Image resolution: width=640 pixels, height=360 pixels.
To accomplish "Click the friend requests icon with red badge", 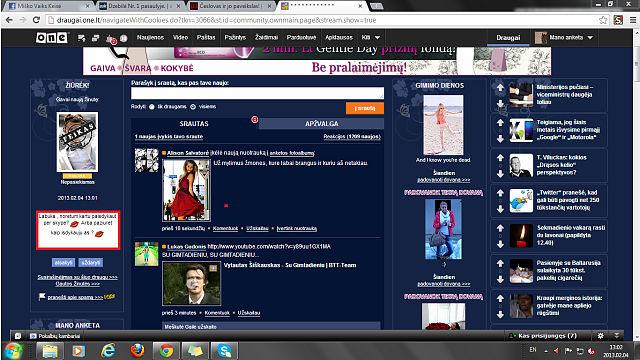I will pyautogui.click(x=110, y=39).
